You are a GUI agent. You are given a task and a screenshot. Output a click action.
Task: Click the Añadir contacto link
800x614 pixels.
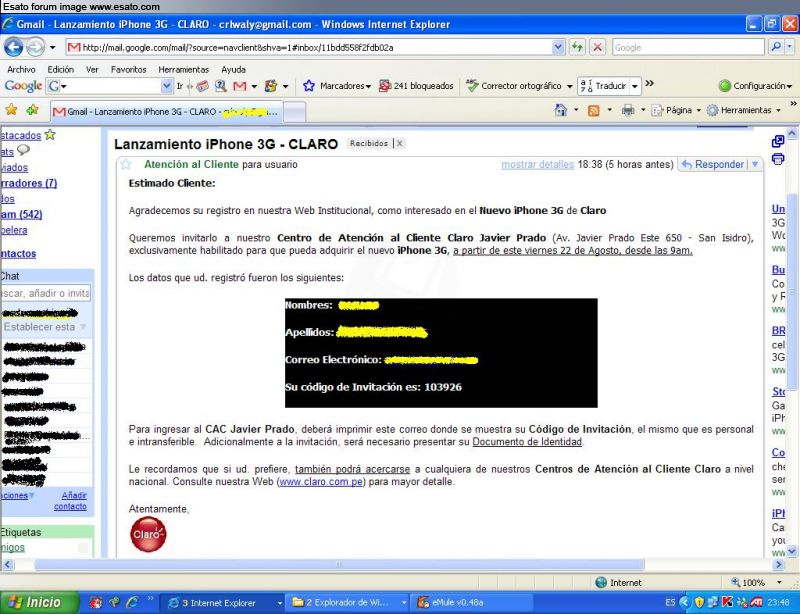(x=70, y=501)
